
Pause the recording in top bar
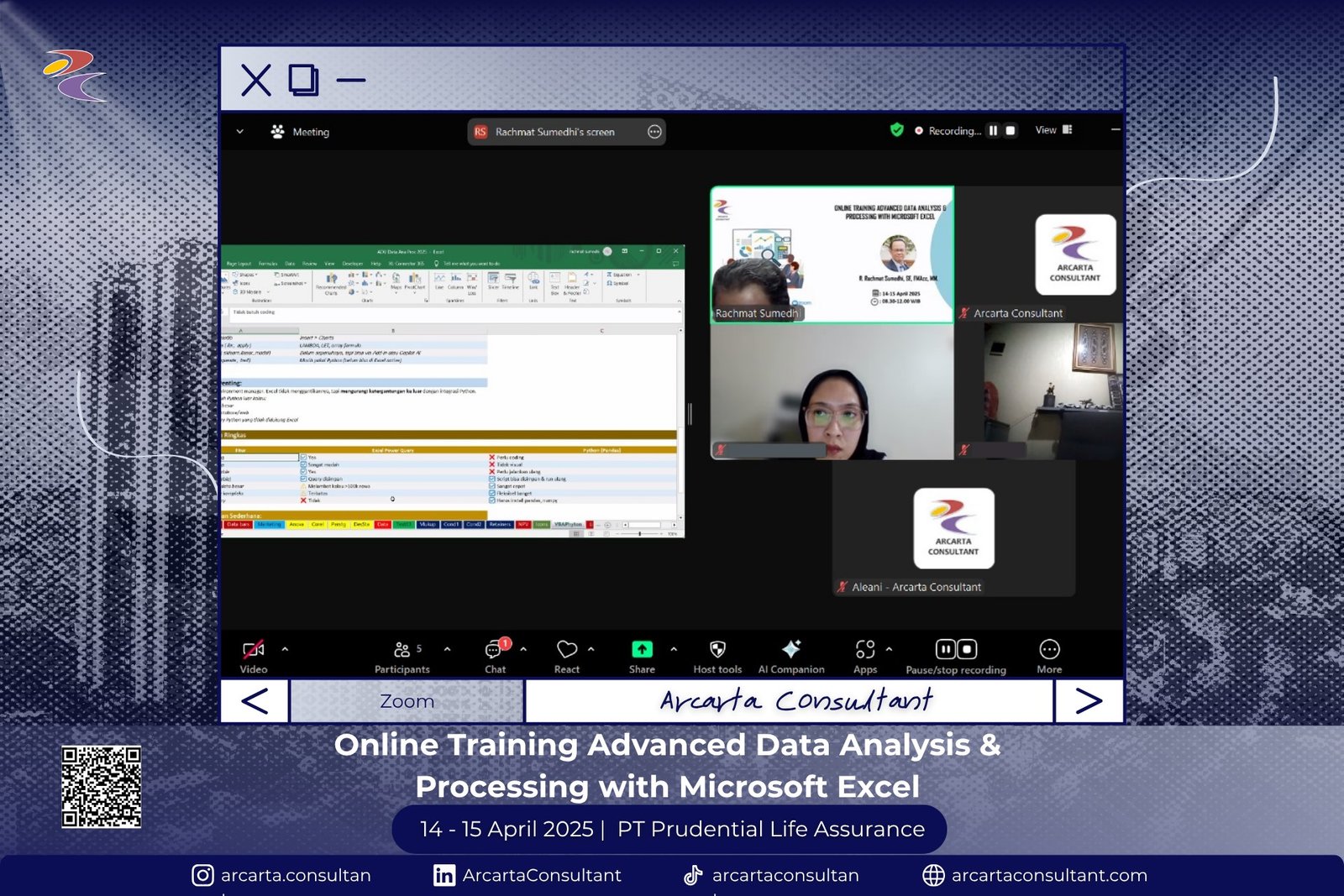coord(993,131)
